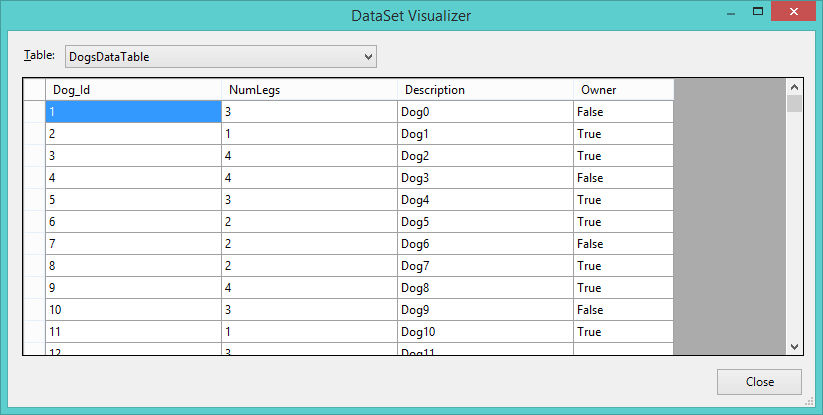Viewport: 823px width, 415px height.
Task: Select the Description cell Dog3
Action: (x=485, y=178)
